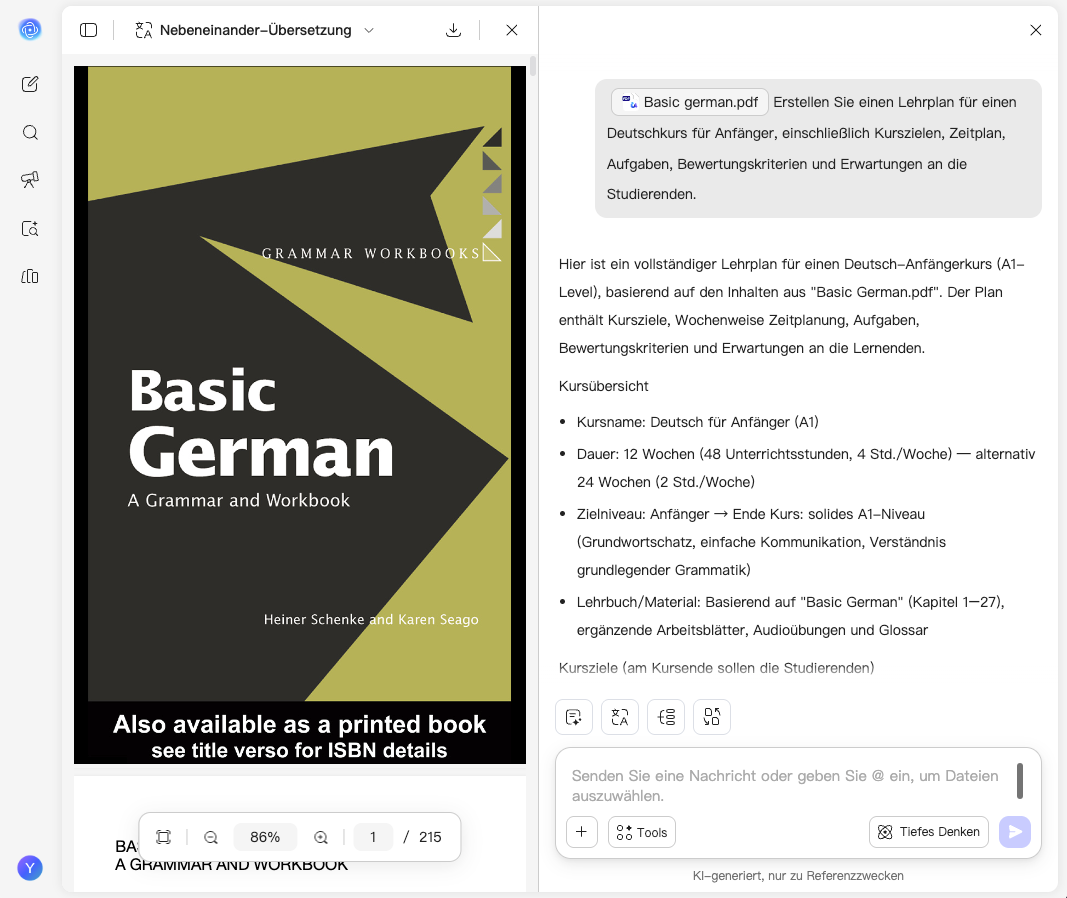Screen dimensions: 1067x898
Task: Zoom out the PDF view
Action: pyautogui.click(x=211, y=837)
